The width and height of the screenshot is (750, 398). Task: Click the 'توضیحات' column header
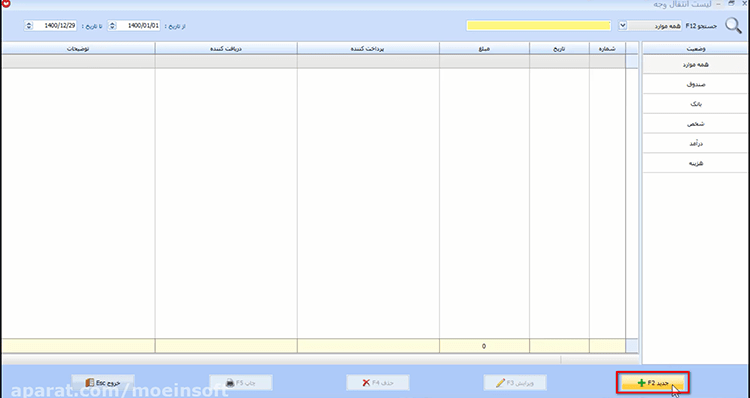point(78,48)
